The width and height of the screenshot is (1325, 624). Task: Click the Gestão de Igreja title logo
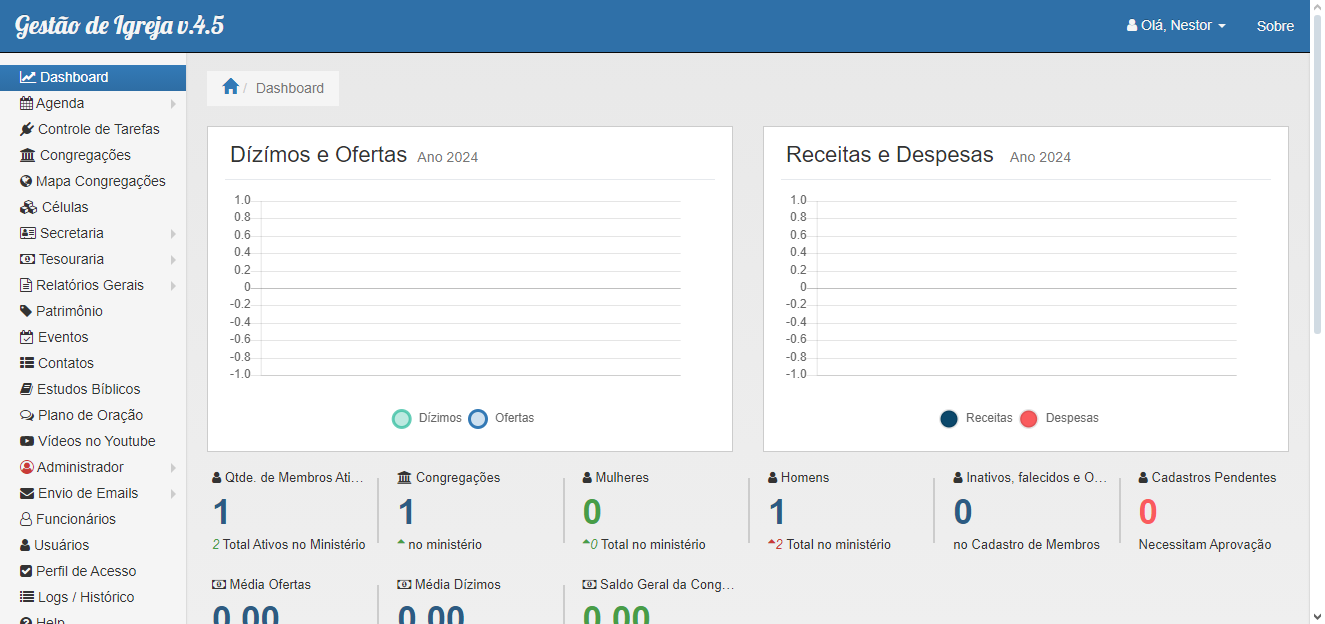pyautogui.click(x=119, y=26)
